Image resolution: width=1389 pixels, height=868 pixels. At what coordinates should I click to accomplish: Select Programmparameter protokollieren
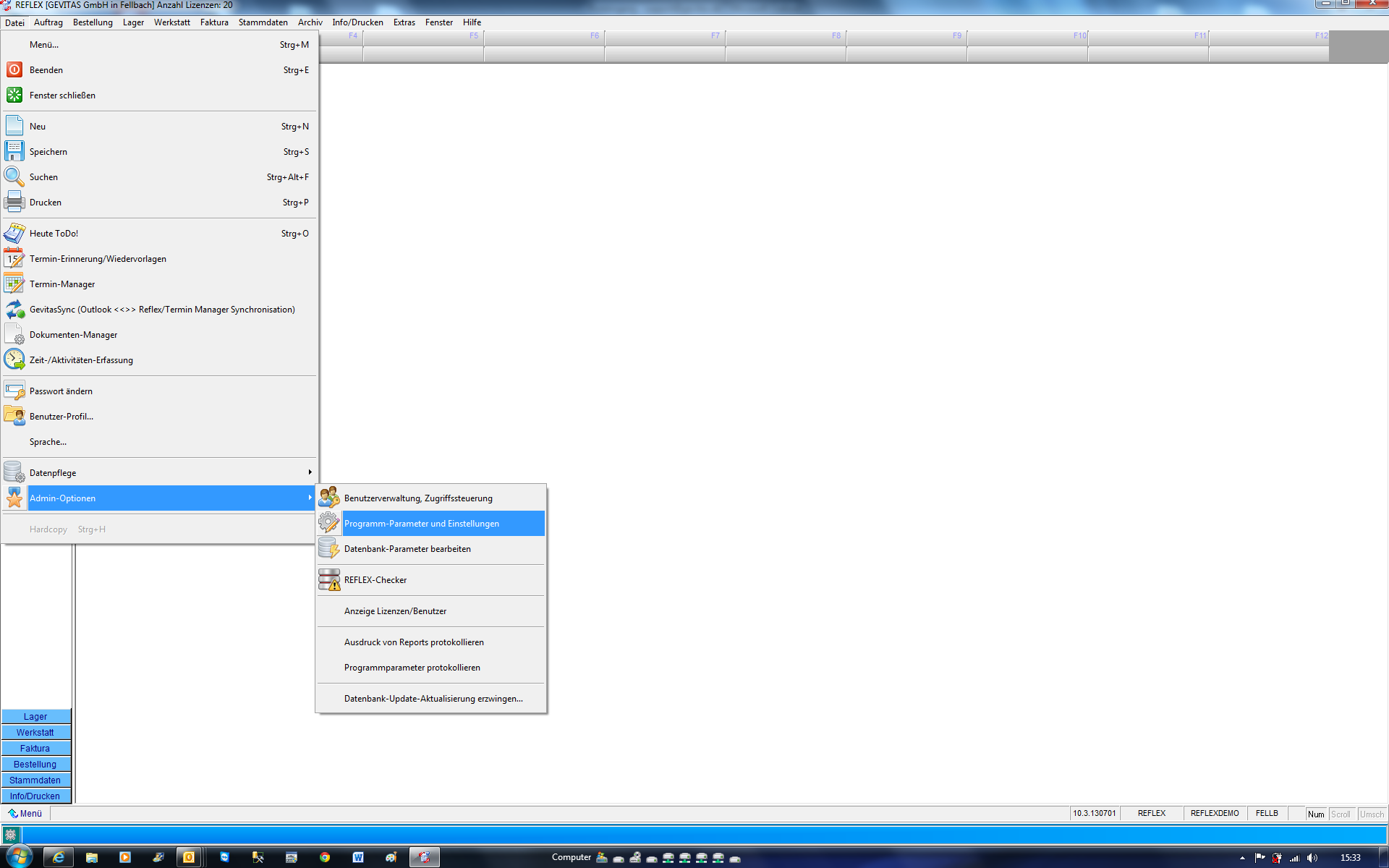click(x=431, y=668)
